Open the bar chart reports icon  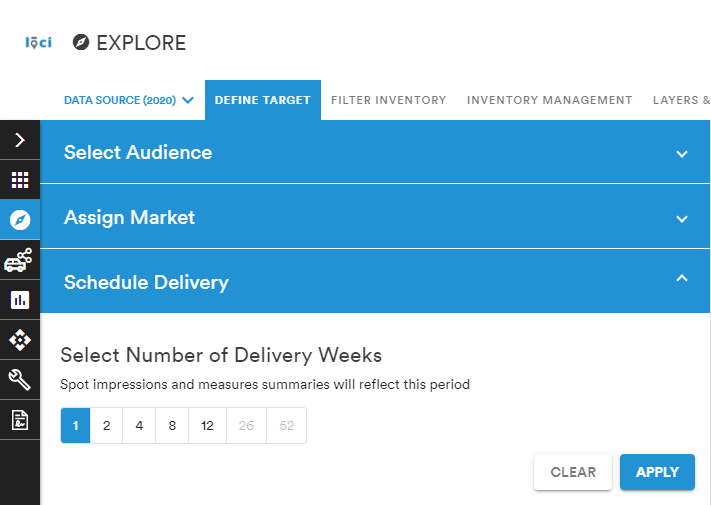pyautogui.click(x=20, y=300)
